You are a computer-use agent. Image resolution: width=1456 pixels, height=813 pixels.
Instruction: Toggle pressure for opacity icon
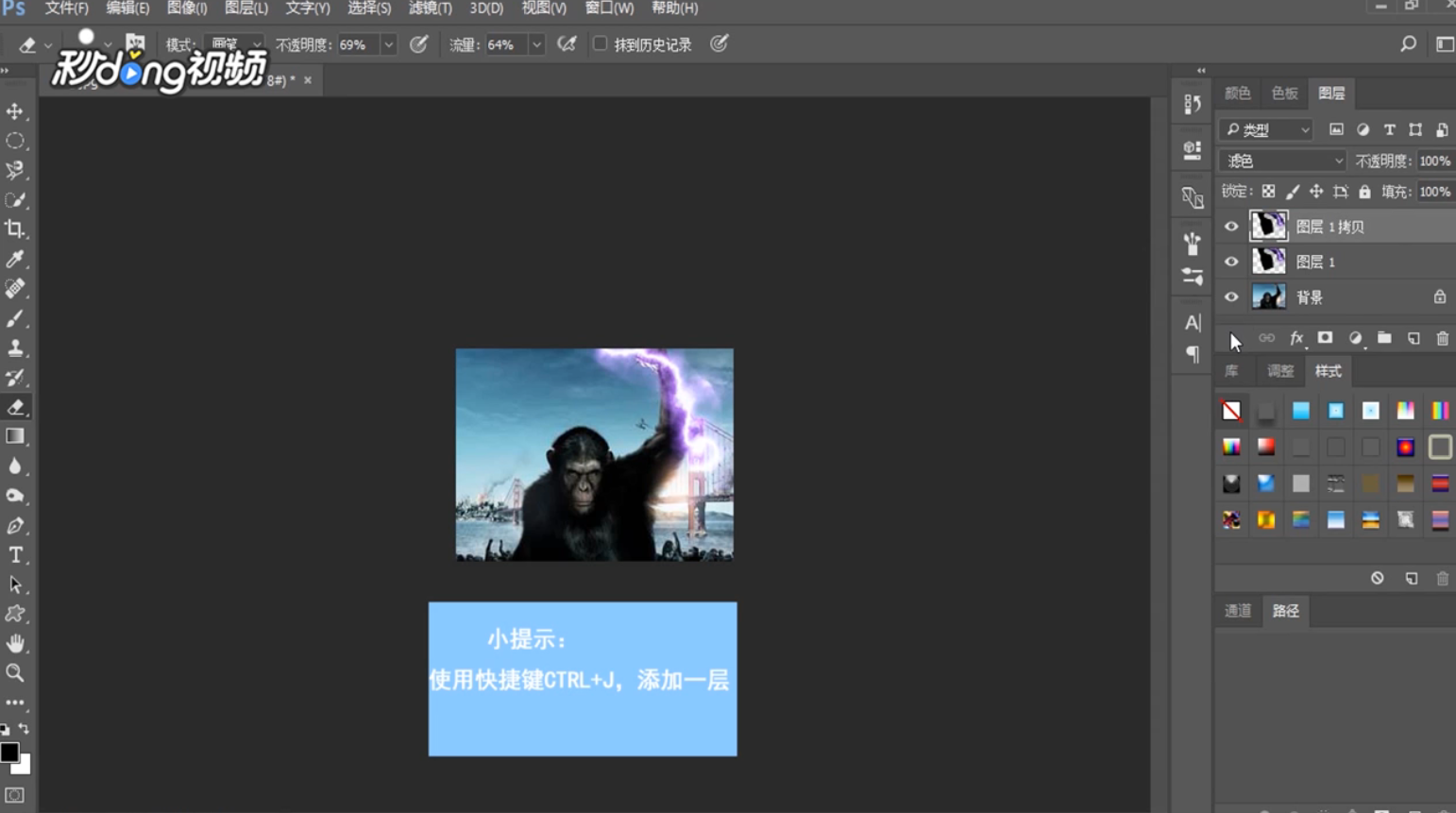(x=419, y=43)
